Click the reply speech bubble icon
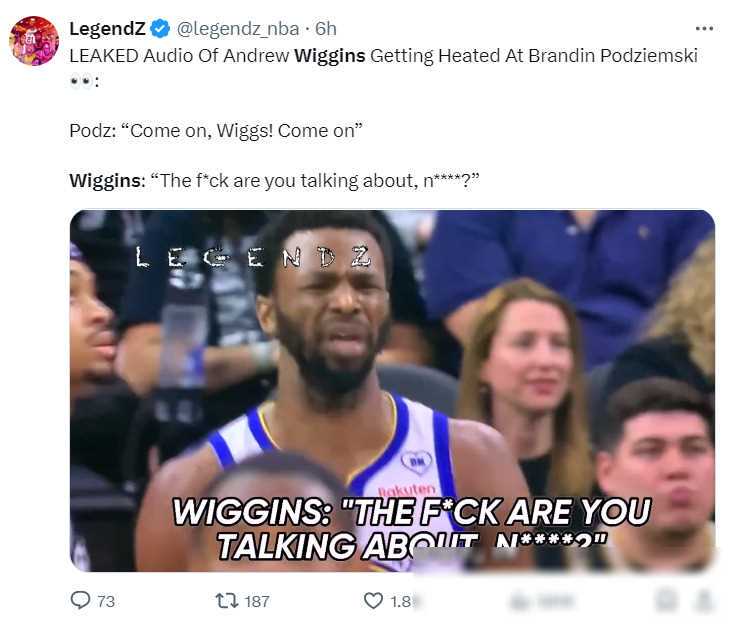Screen dimensions: 736x627 [80, 600]
